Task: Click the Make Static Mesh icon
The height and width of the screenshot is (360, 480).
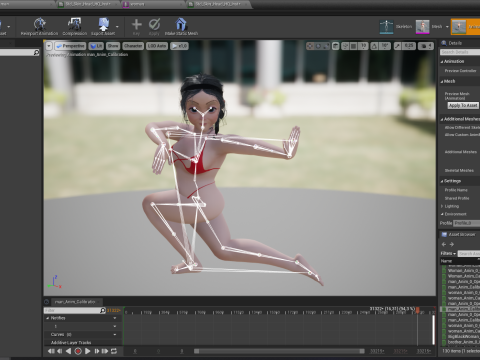Action: (181, 24)
